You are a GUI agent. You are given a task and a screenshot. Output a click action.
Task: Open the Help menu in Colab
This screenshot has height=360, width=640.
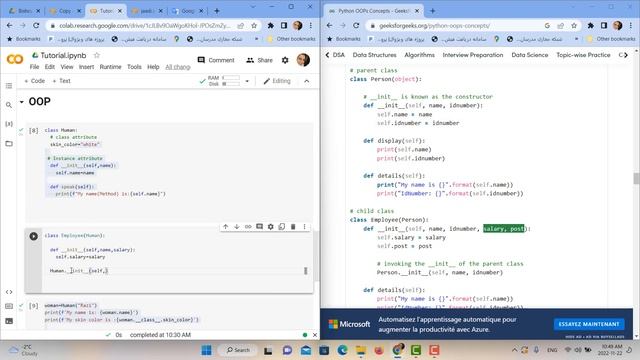[153, 67]
